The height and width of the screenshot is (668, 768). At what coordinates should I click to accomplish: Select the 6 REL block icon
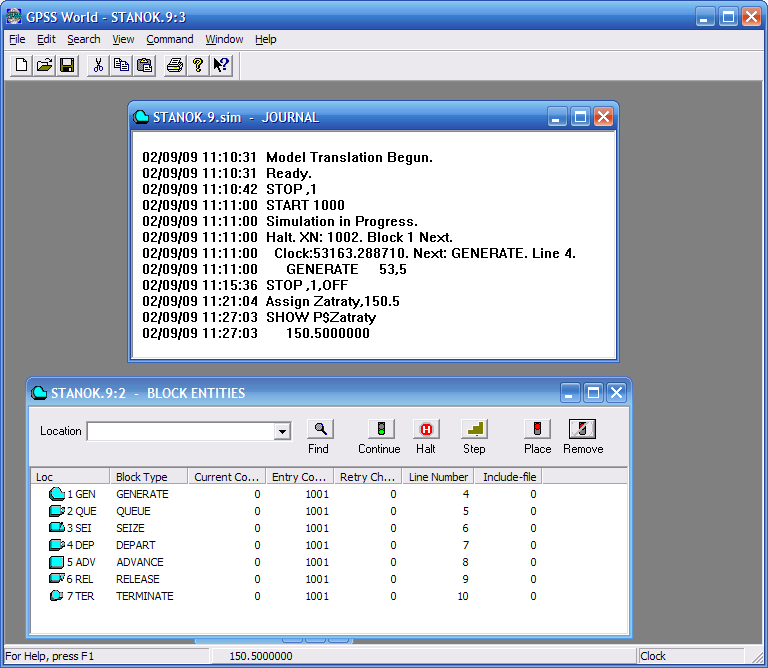tap(57, 579)
